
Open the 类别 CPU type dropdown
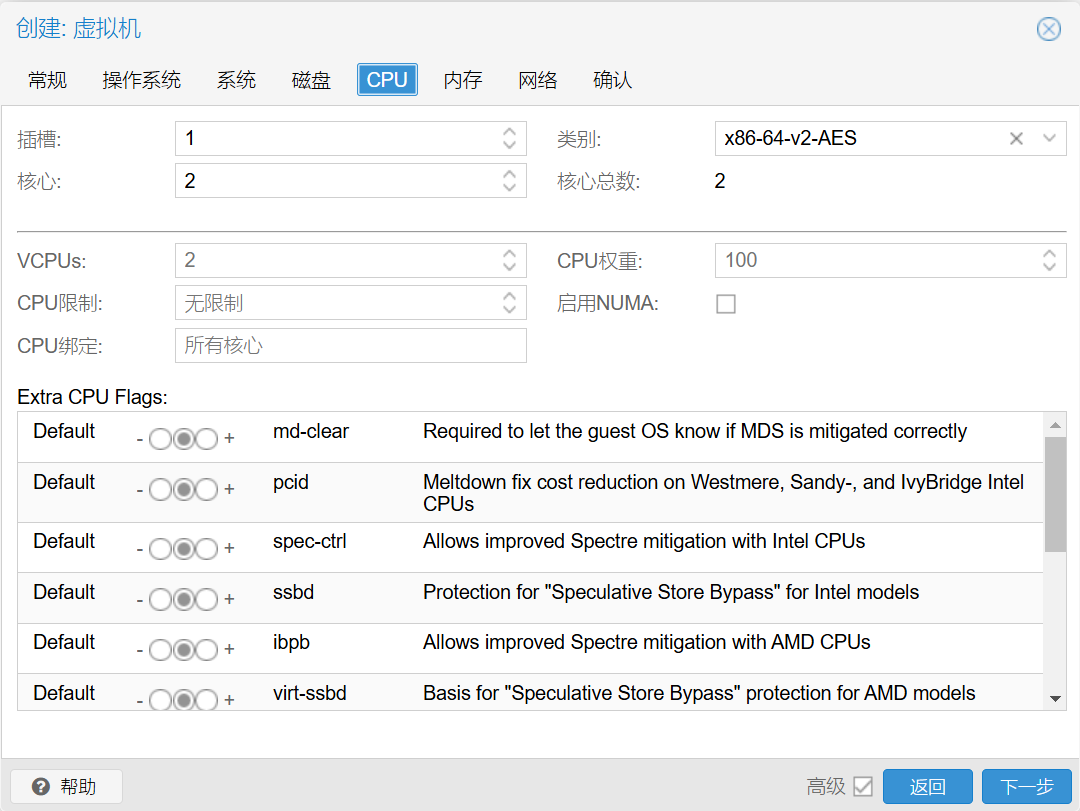(x=1049, y=139)
